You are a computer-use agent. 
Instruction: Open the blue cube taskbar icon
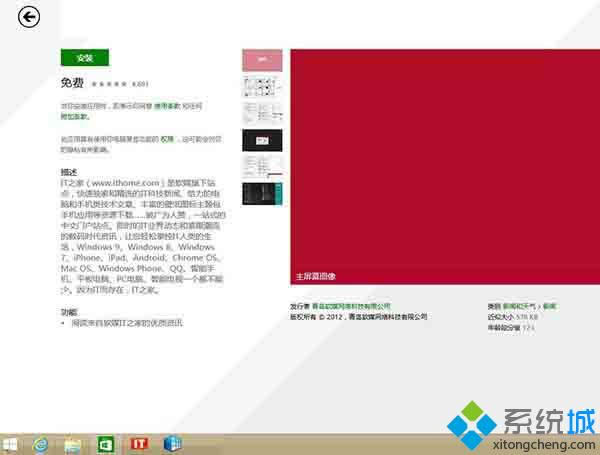tap(172, 444)
